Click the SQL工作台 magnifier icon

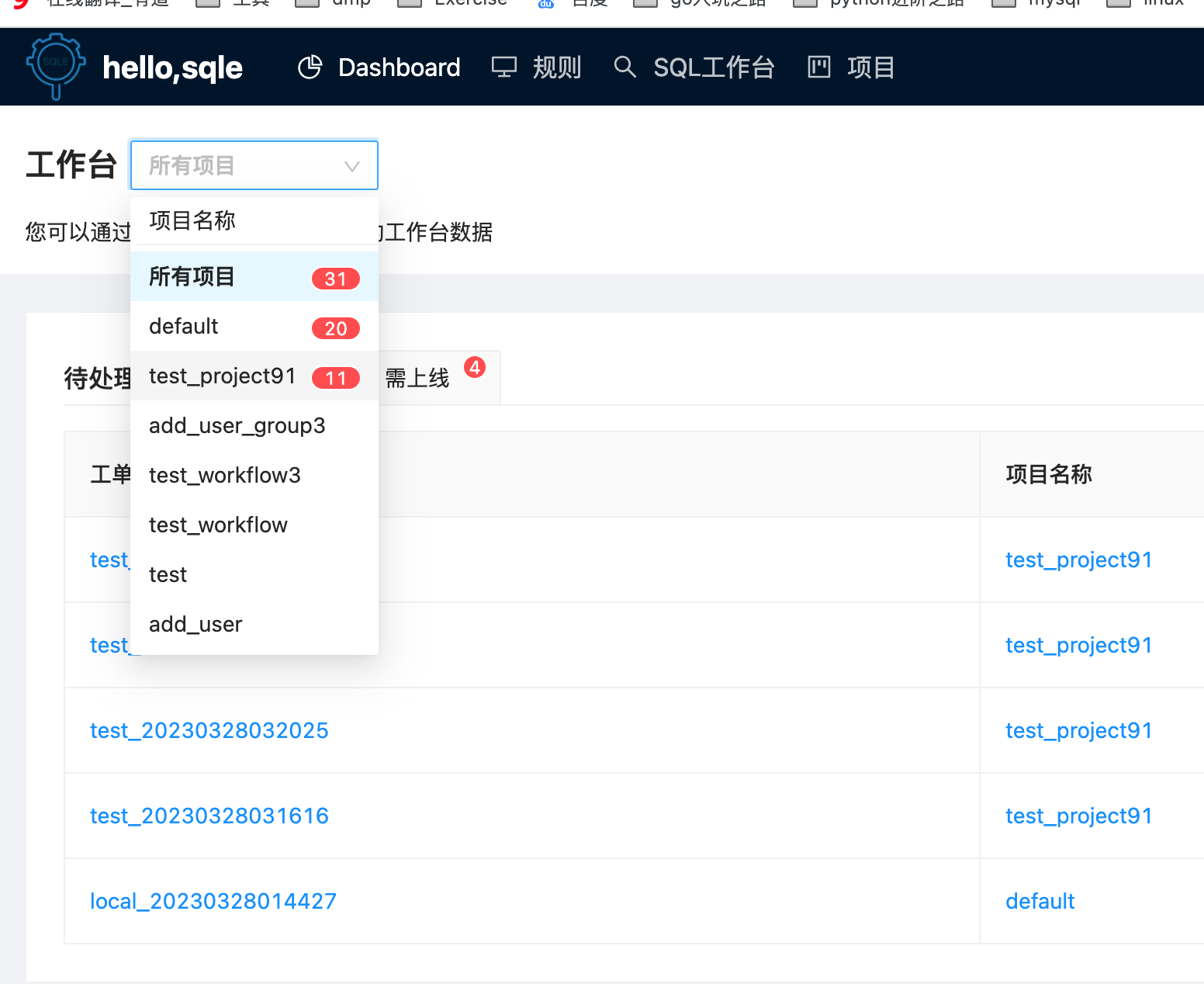click(624, 67)
